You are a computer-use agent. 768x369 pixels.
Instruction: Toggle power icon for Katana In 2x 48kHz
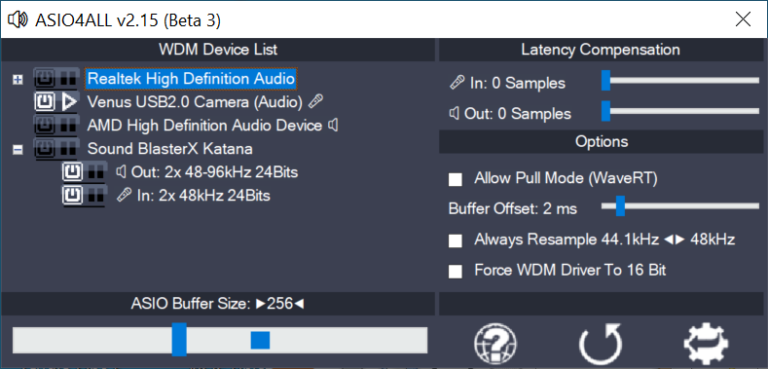point(73,196)
